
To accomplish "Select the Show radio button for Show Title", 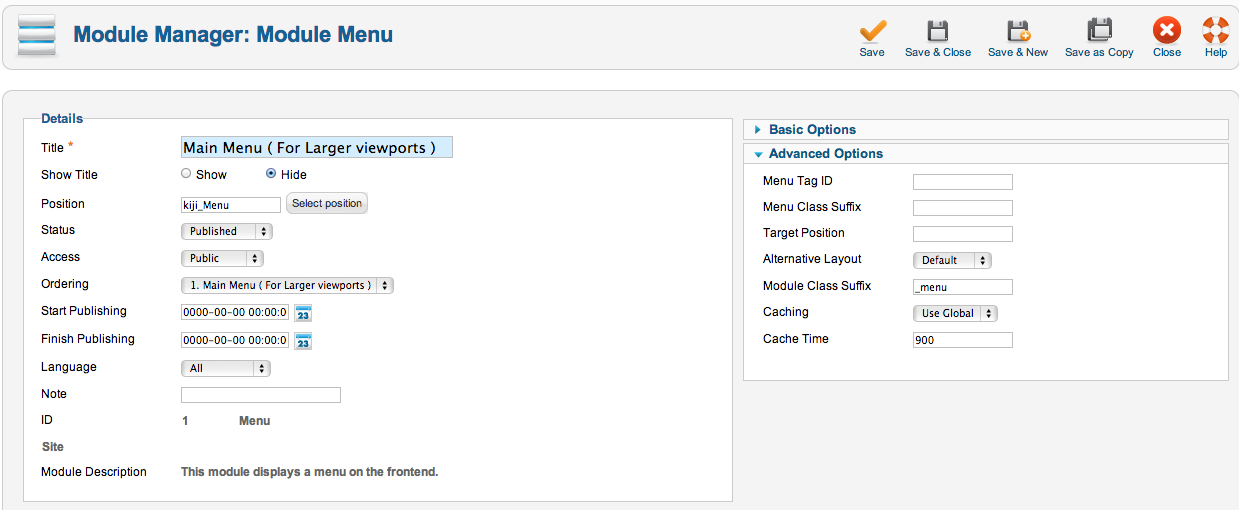I will pos(186,173).
